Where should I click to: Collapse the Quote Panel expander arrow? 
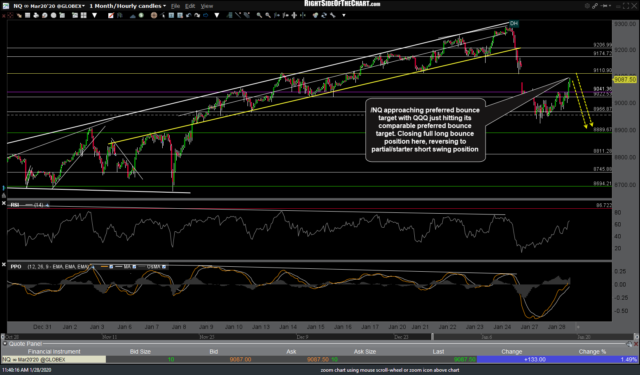(4, 344)
